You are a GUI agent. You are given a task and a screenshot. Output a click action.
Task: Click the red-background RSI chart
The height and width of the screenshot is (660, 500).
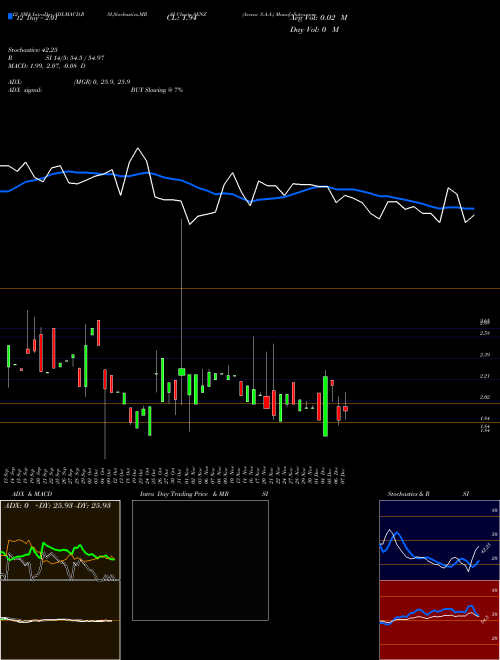coord(439,620)
